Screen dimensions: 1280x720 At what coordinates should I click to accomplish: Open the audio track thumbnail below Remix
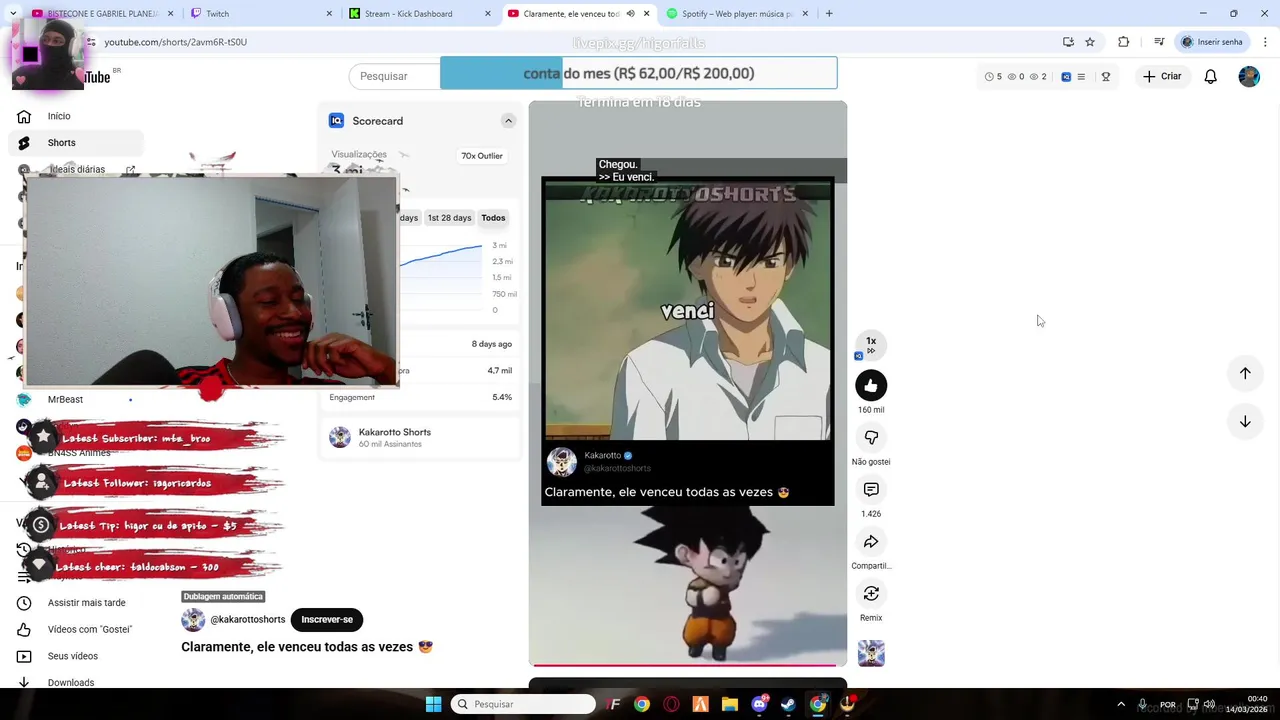tap(871, 653)
